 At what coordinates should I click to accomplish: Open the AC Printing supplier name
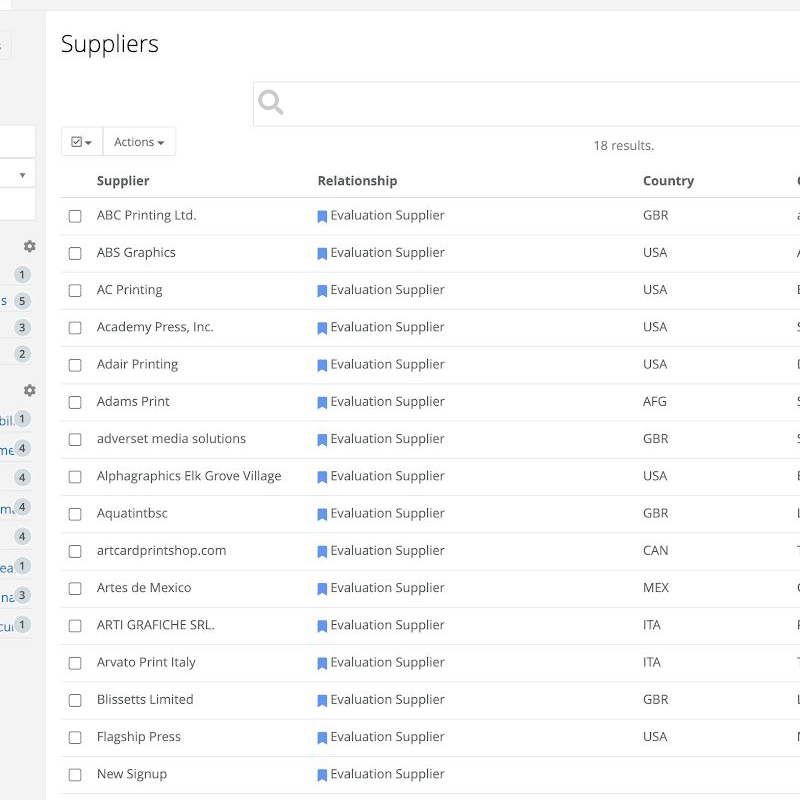[130, 290]
